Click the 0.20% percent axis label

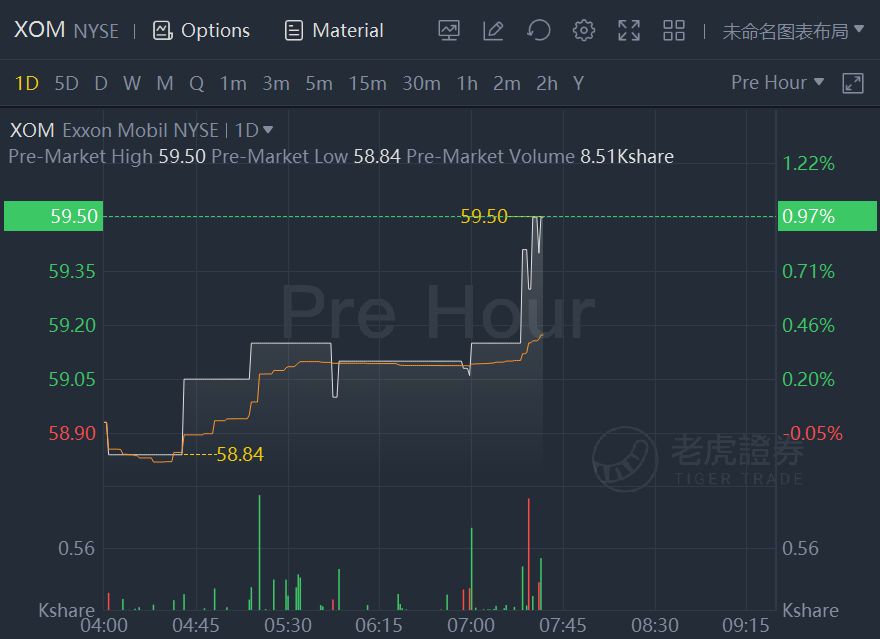click(809, 379)
